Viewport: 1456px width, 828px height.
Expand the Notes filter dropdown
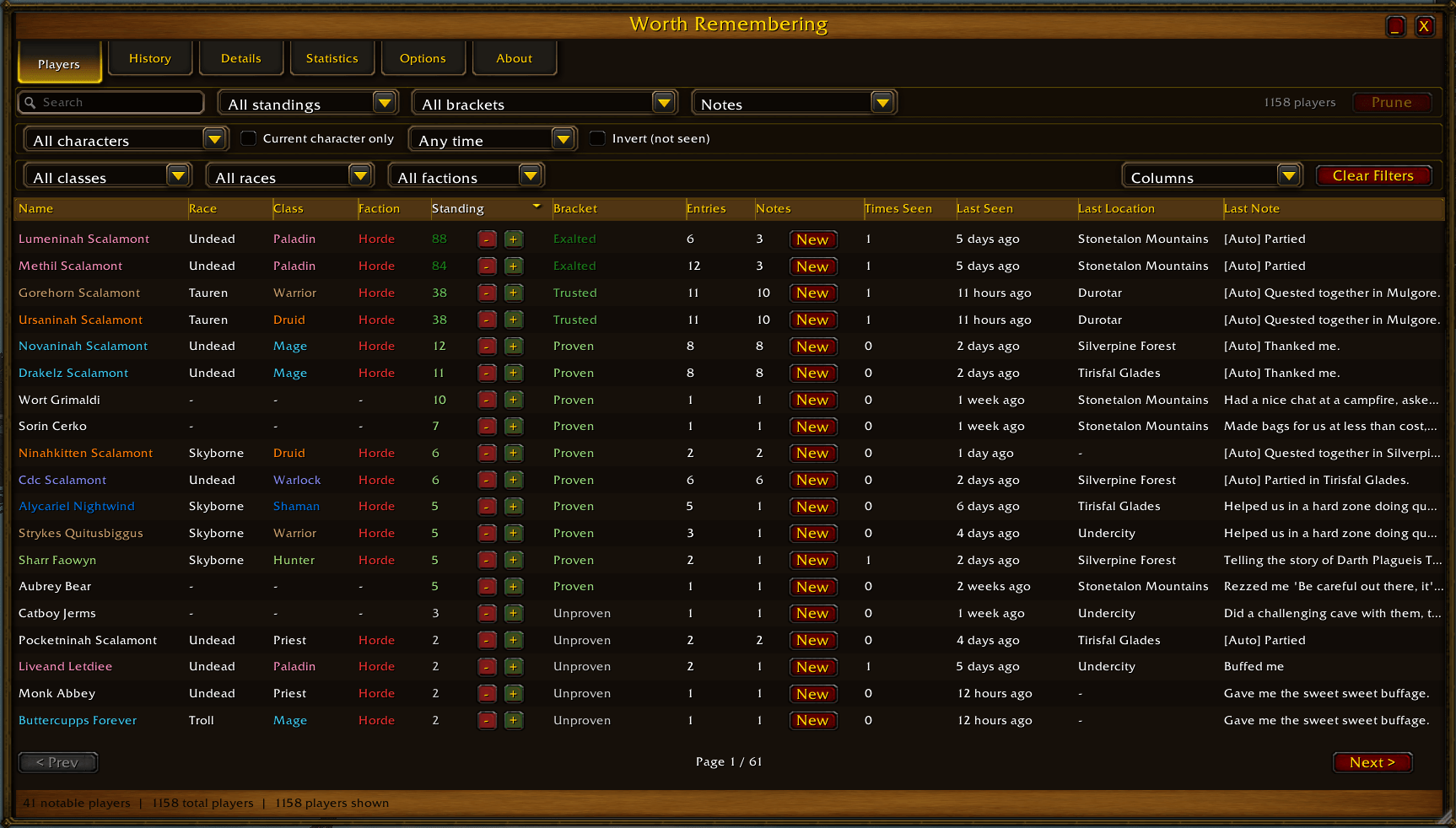794,104
